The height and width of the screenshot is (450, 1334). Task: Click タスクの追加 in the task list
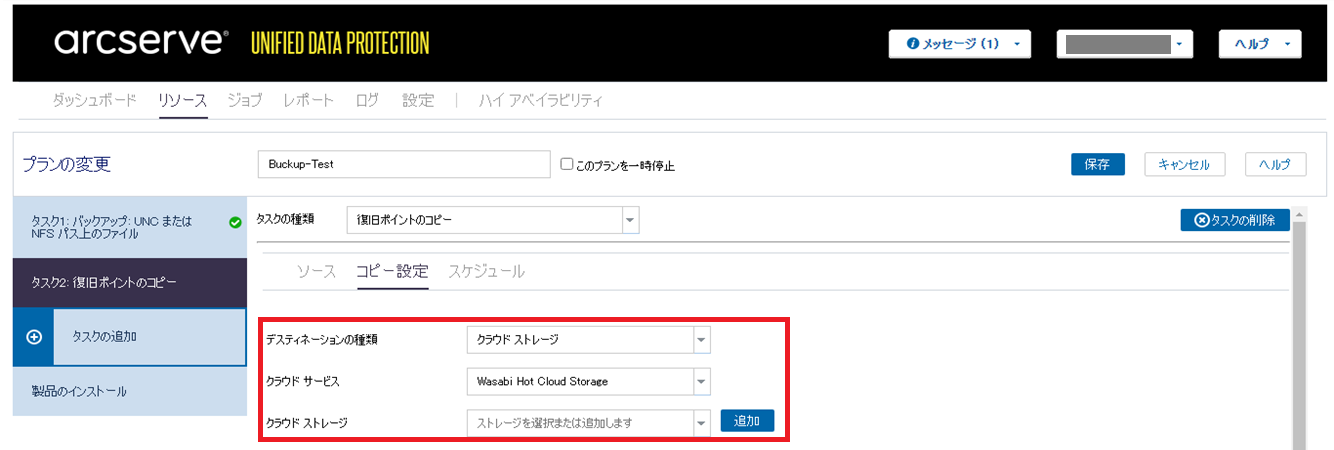(x=130, y=337)
